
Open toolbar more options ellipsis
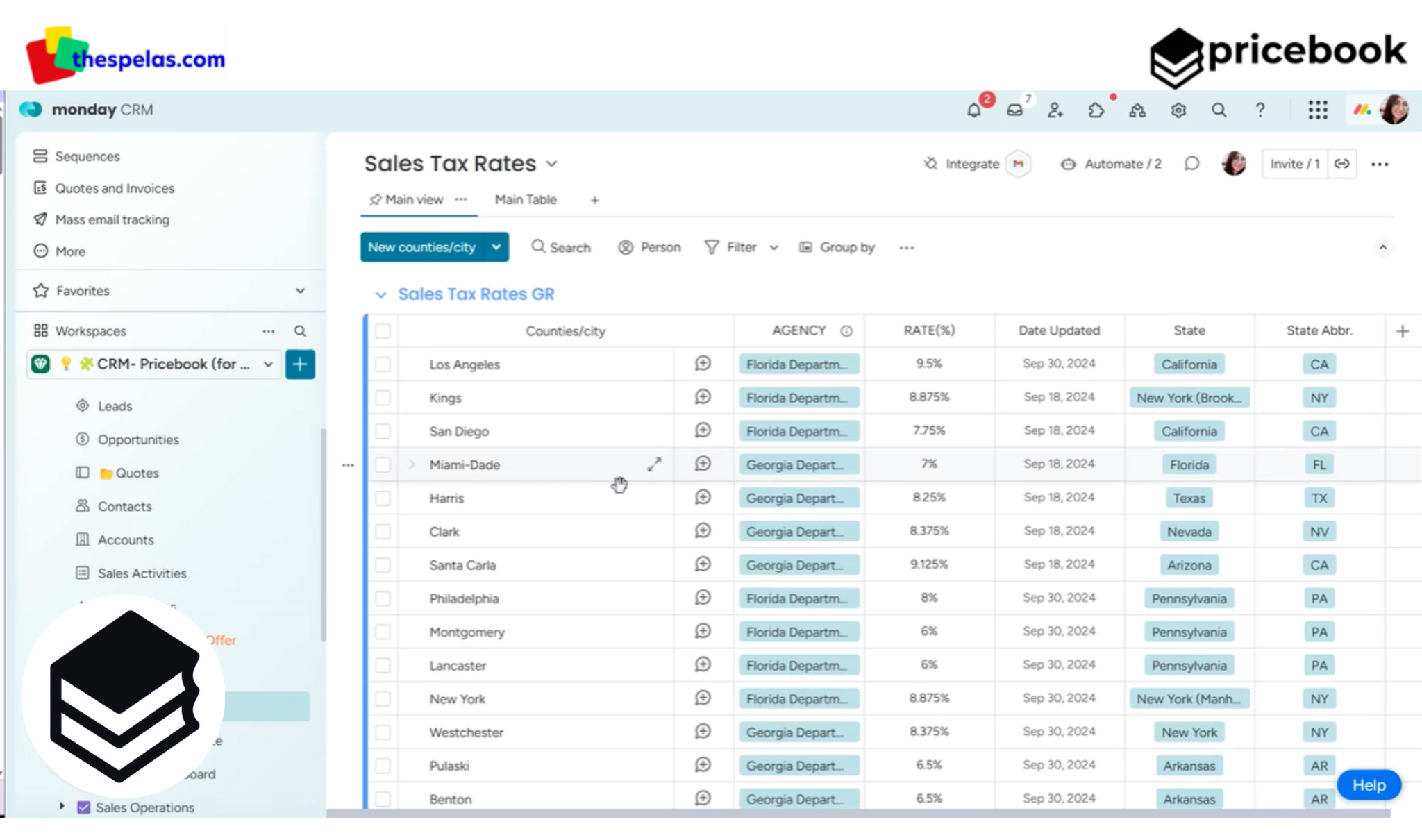coord(906,248)
